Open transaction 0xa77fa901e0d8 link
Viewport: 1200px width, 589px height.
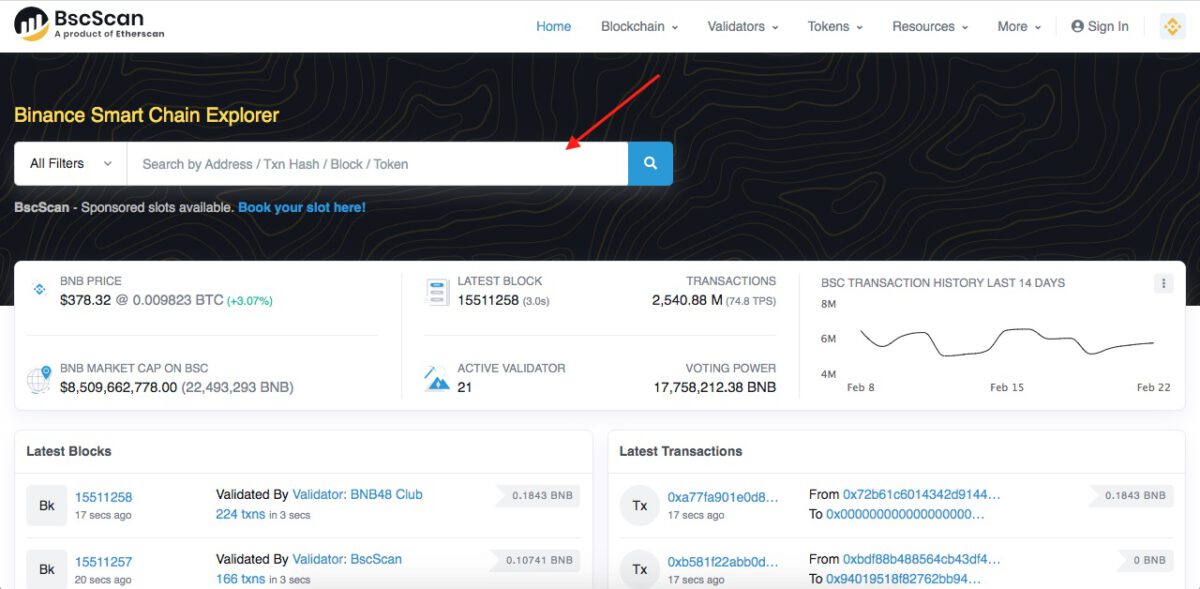pyautogui.click(x=723, y=497)
